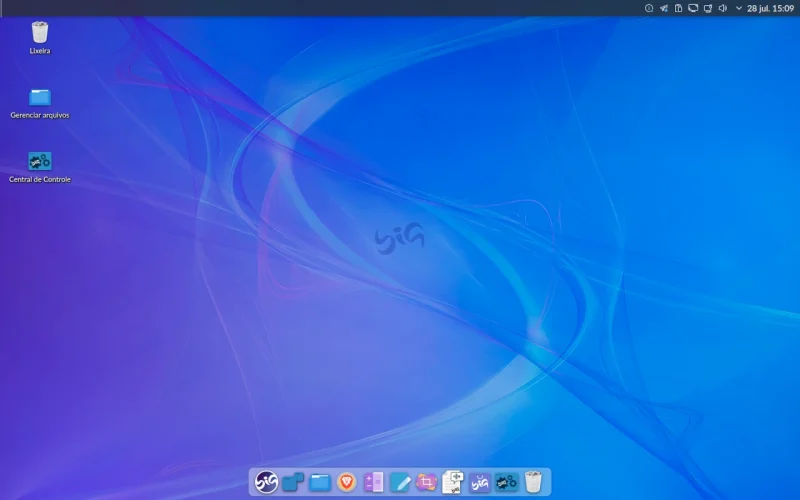The width and height of the screenshot is (800, 500).
Task: Open the trash bin in the dock
Action: (x=533, y=482)
